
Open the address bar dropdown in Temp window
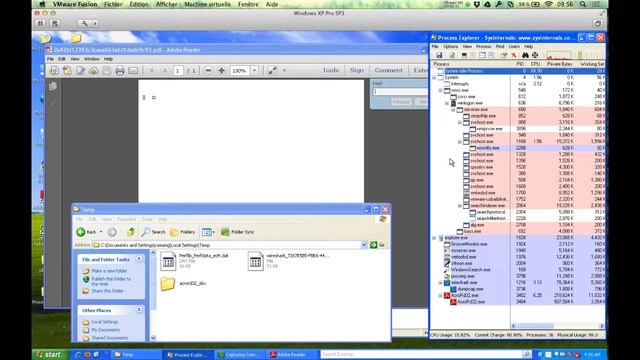[364, 245]
